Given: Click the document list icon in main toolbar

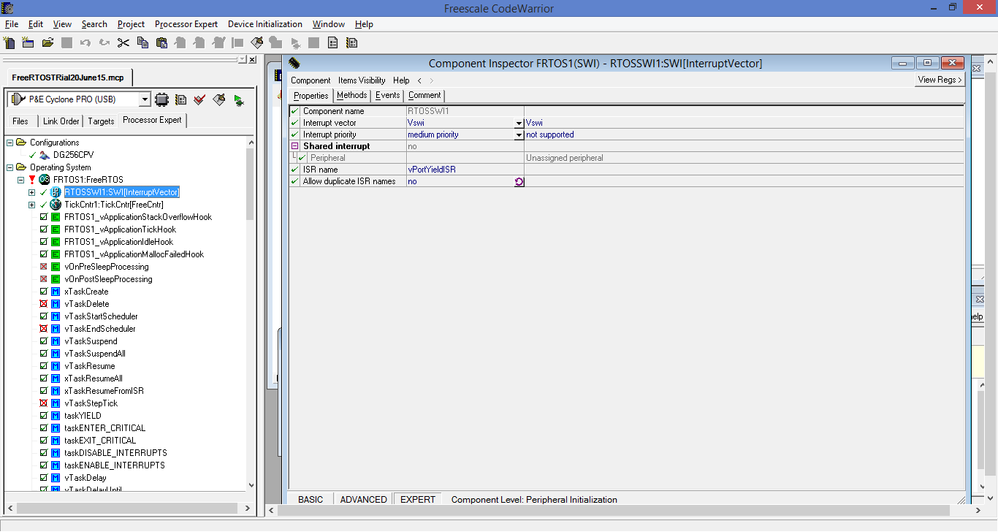Looking at the screenshot, I should point(332,43).
